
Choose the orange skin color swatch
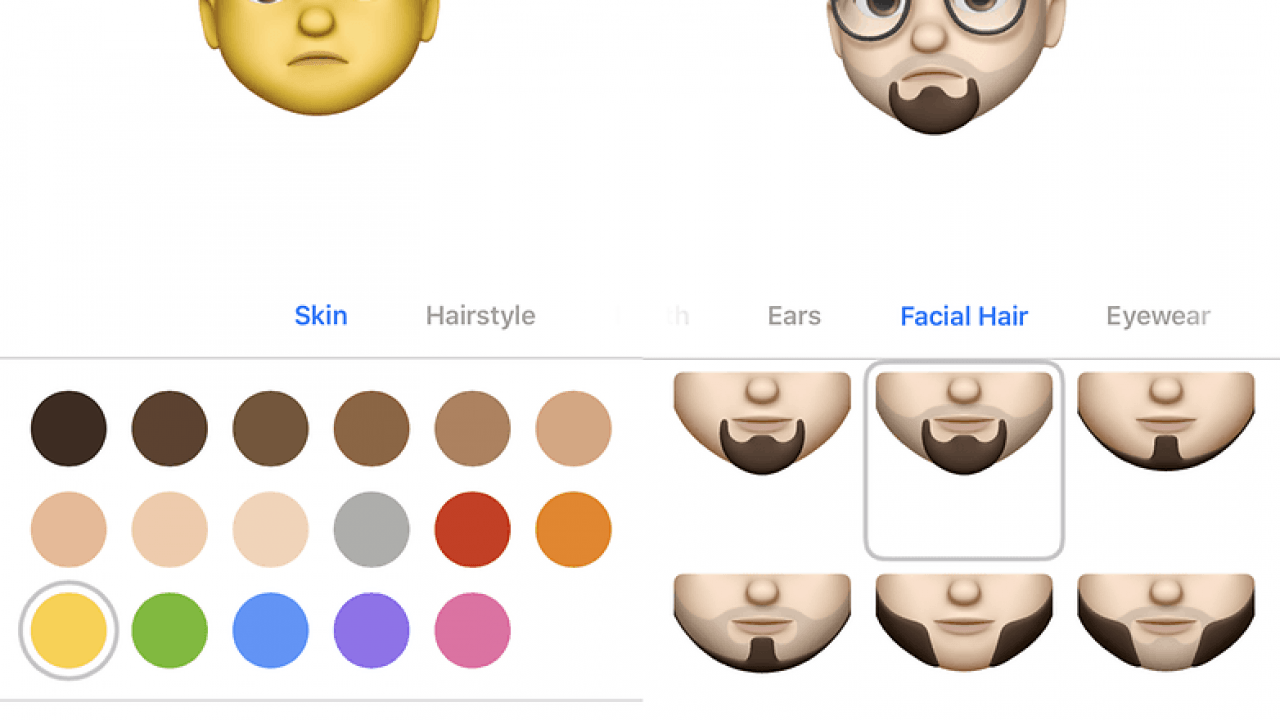click(574, 529)
